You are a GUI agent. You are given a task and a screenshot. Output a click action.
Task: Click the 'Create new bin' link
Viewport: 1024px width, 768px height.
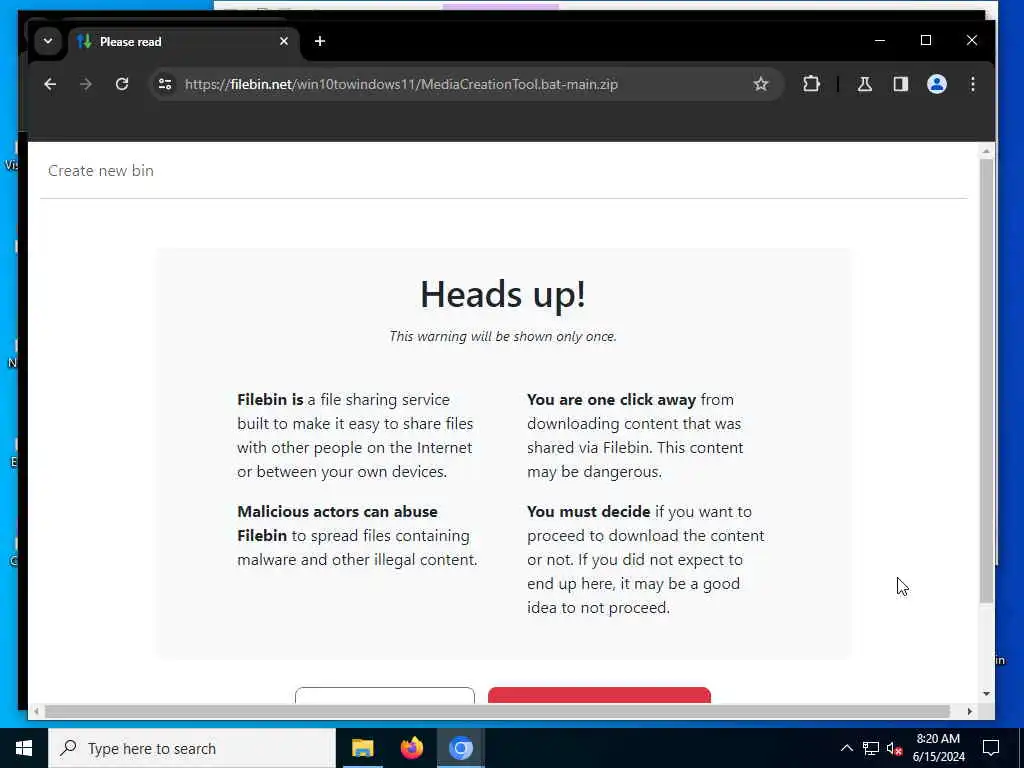click(101, 170)
